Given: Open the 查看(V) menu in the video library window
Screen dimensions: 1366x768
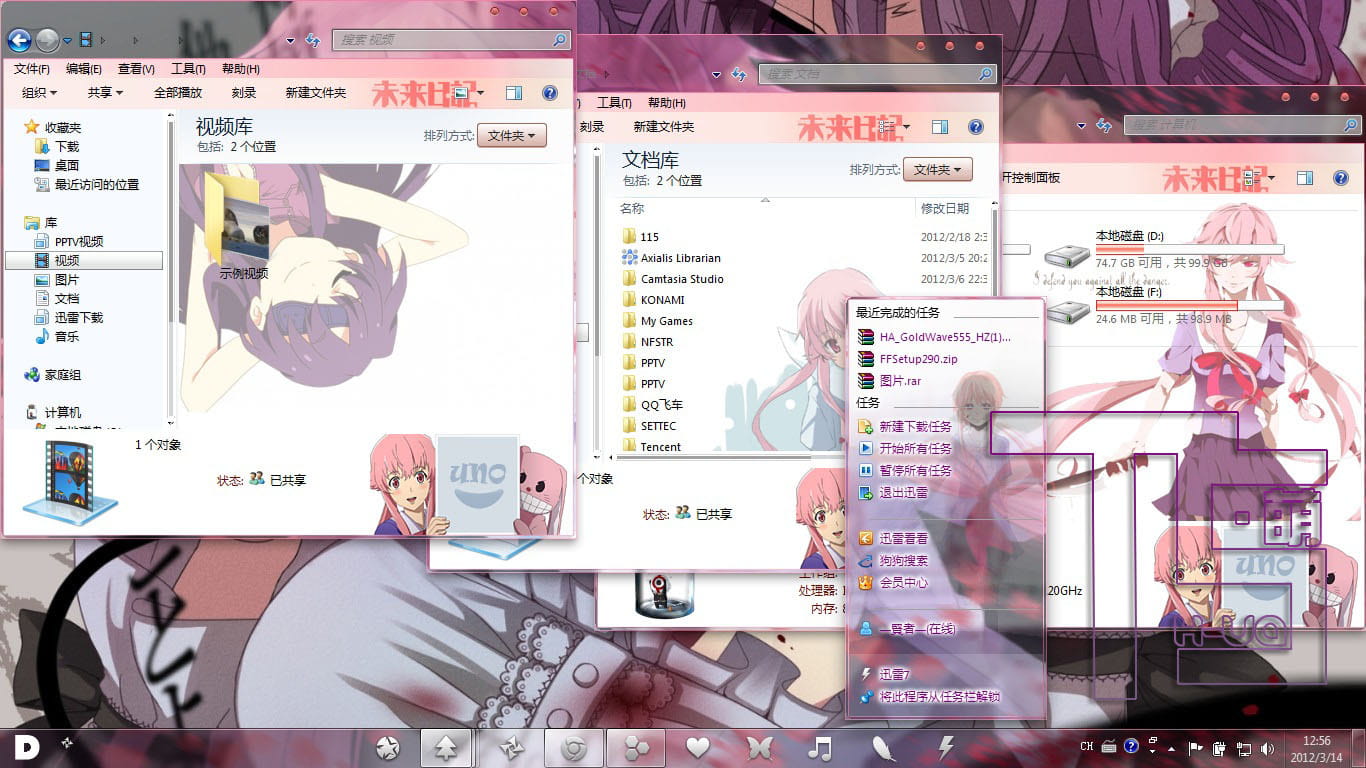Looking at the screenshot, I should [x=136, y=69].
